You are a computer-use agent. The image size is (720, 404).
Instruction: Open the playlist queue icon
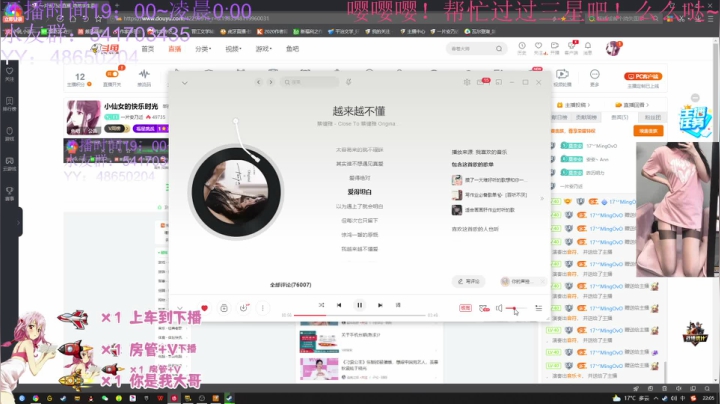pos(538,308)
